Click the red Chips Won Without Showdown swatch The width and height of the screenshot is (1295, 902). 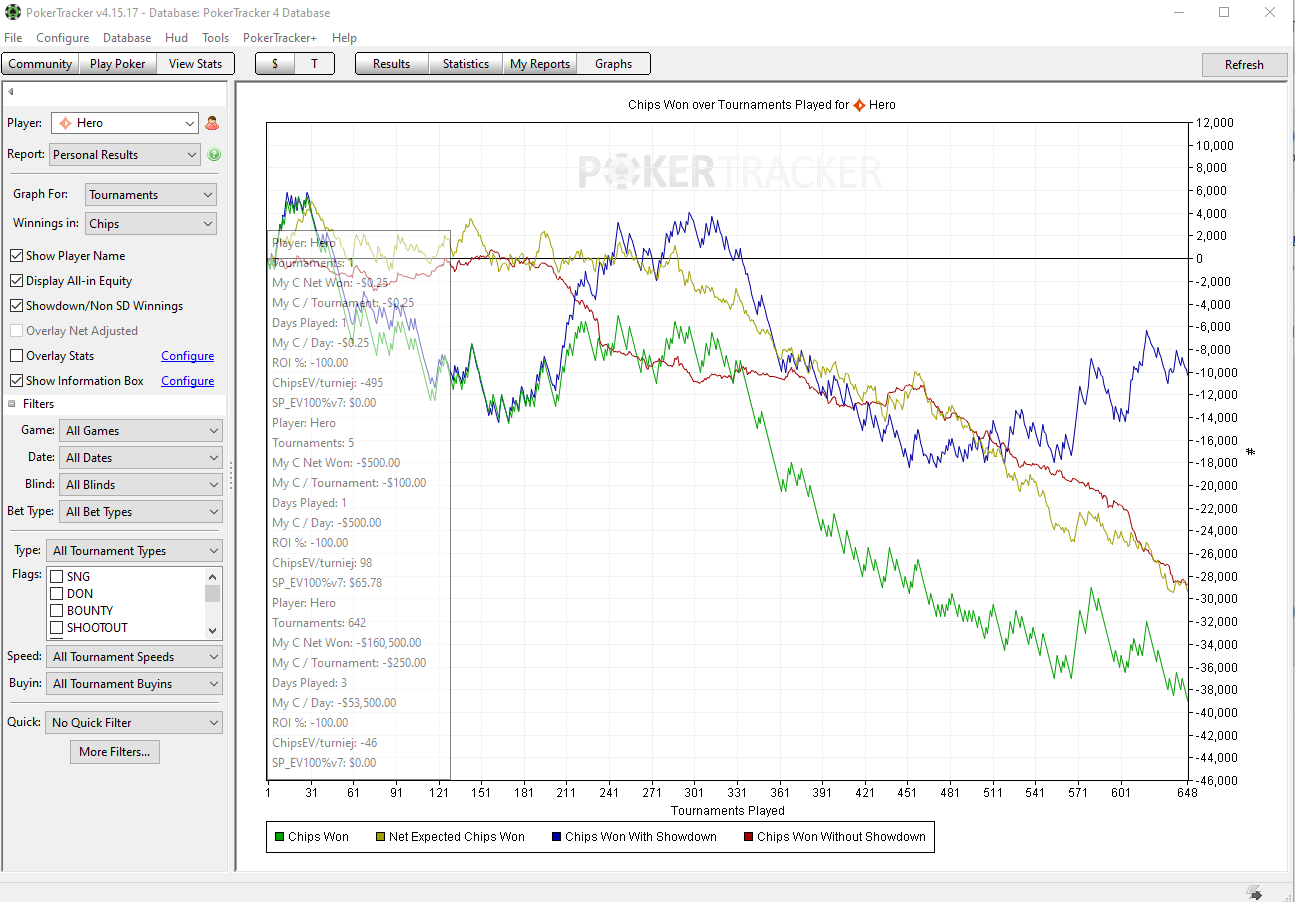[x=748, y=837]
